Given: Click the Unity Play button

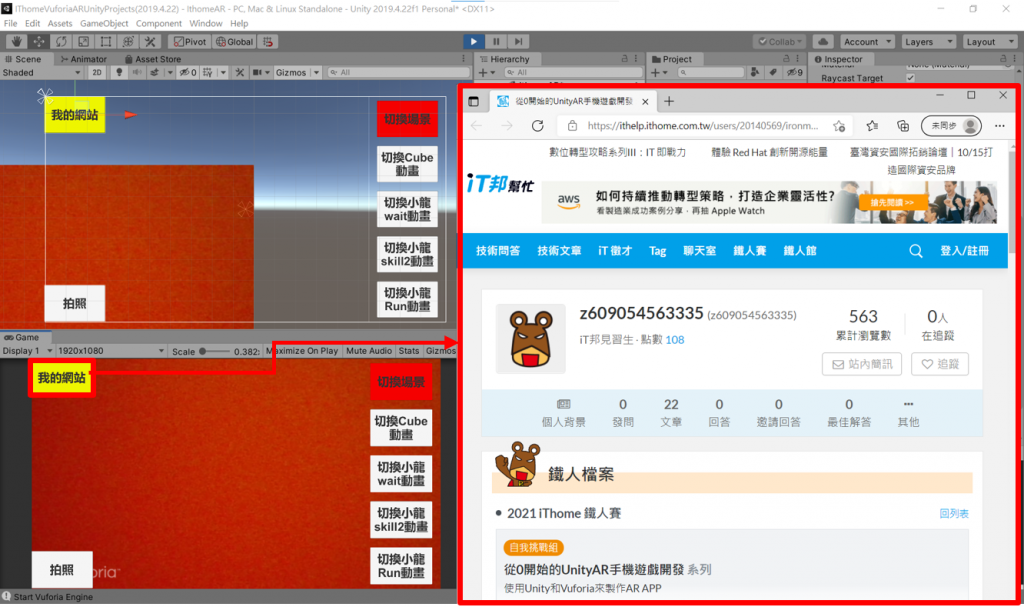Looking at the screenshot, I should (473, 42).
